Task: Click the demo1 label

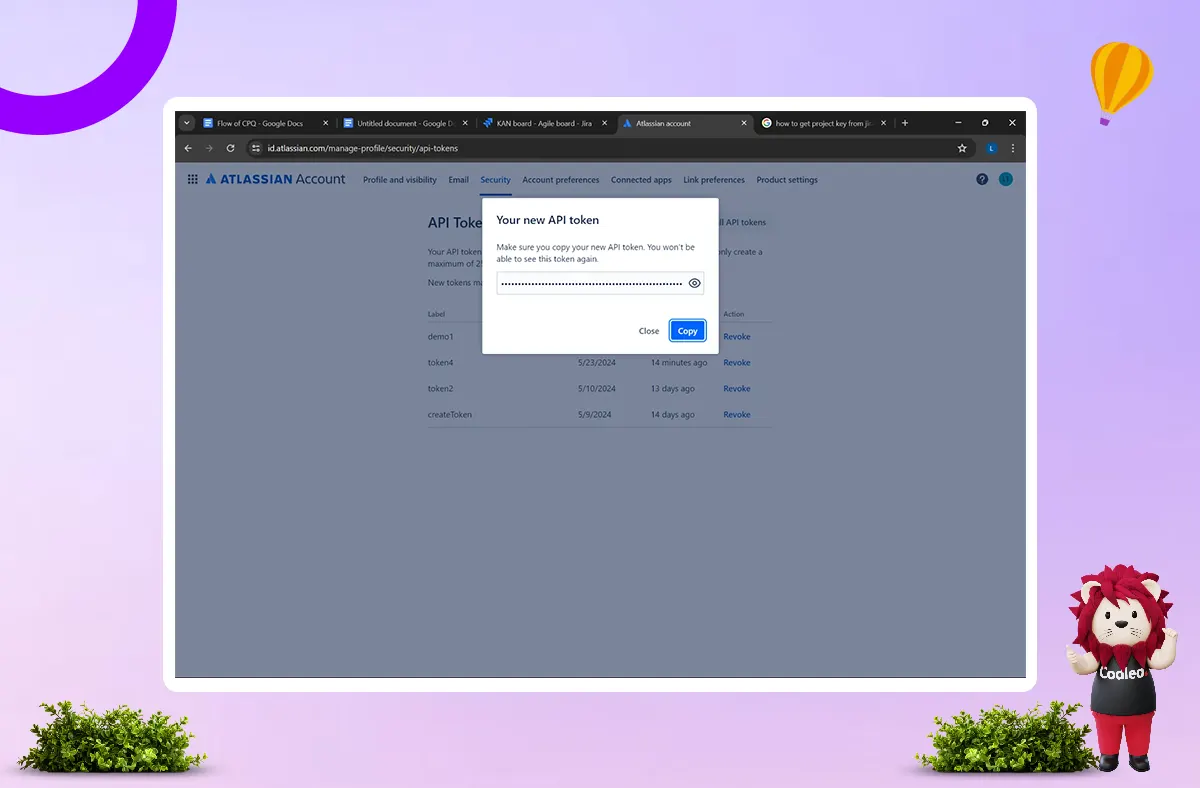Action: click(440, 337)
